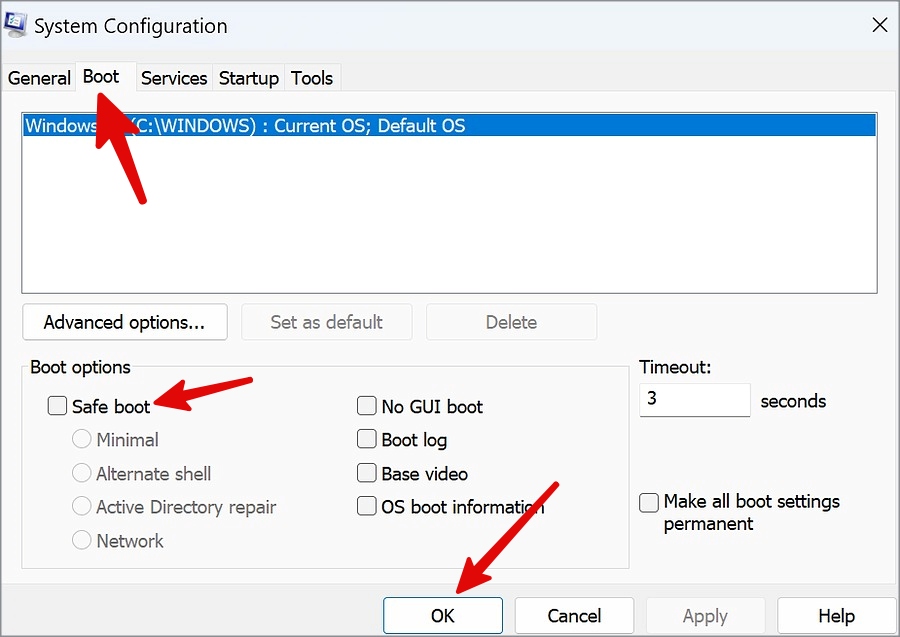Open Advanced options dialog
The width and height of the screenshot is (900, 637).
(x=124, y=322)
